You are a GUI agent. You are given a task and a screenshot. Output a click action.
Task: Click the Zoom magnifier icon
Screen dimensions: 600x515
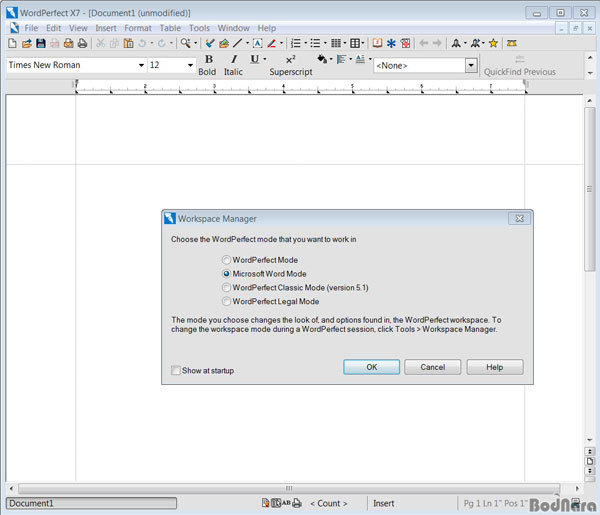coord(186,43)
